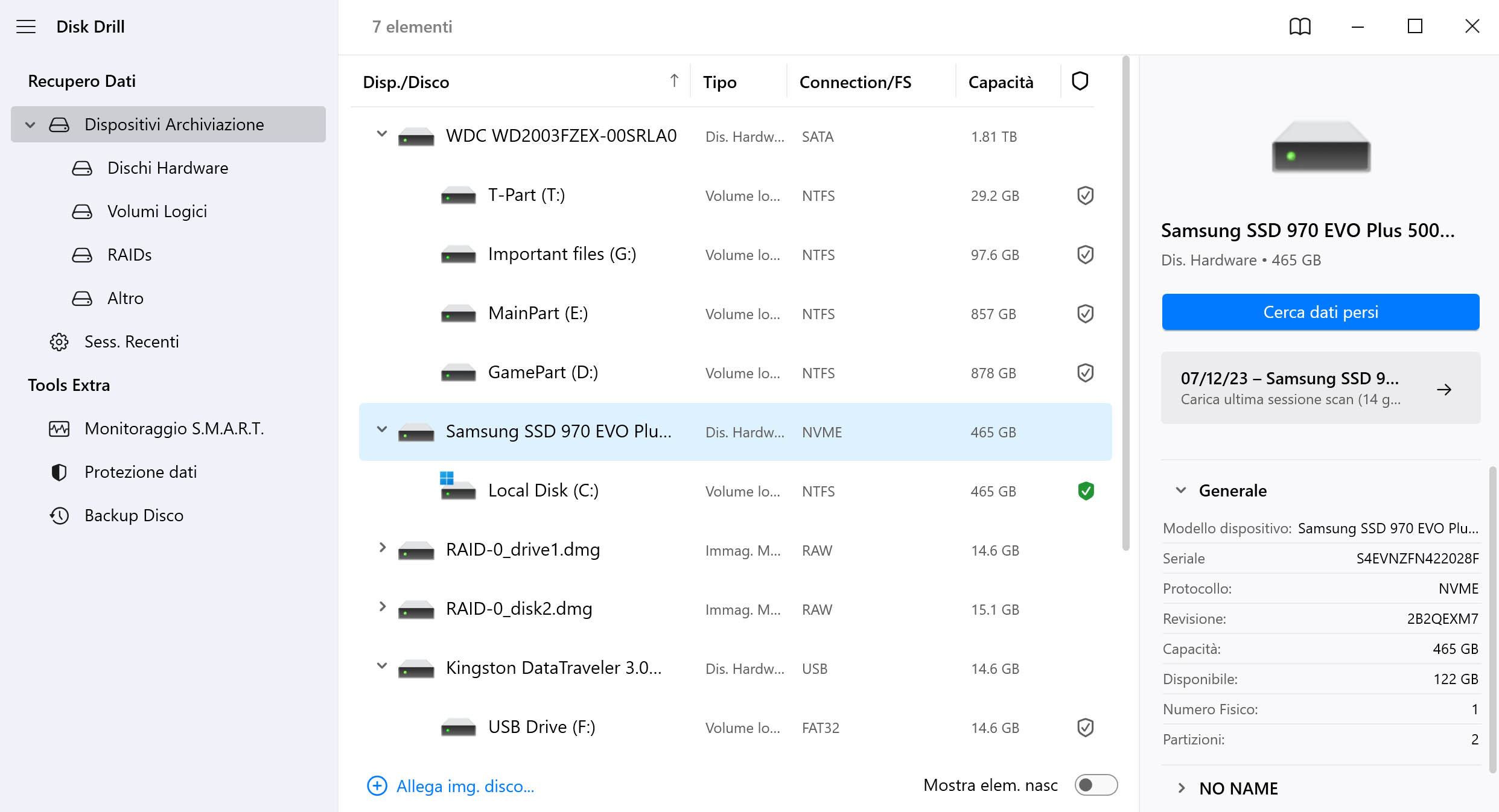Toggle Mostra elem. nasc switch
The width and height of the screenshot is (1499, 812).
1096,785
